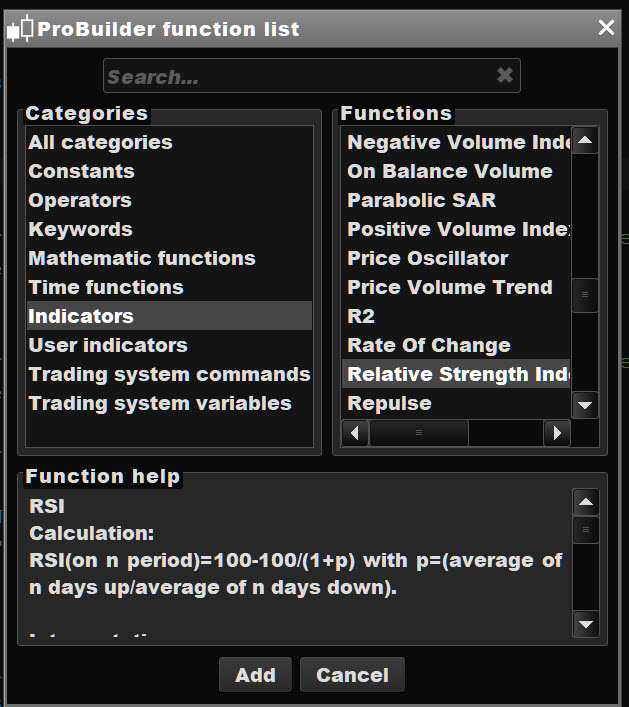Choose Trading system commands category

click(169, 374)
